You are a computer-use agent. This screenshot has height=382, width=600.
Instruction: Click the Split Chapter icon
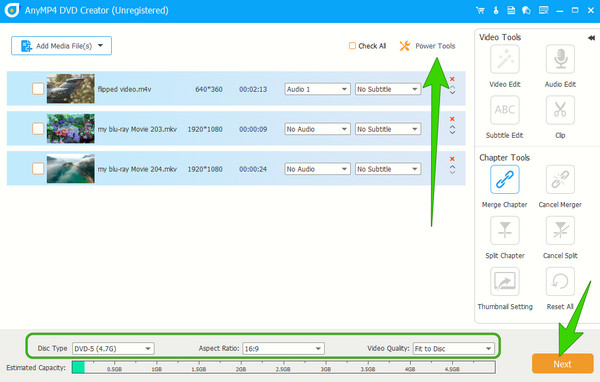click(x=505, y=230)
